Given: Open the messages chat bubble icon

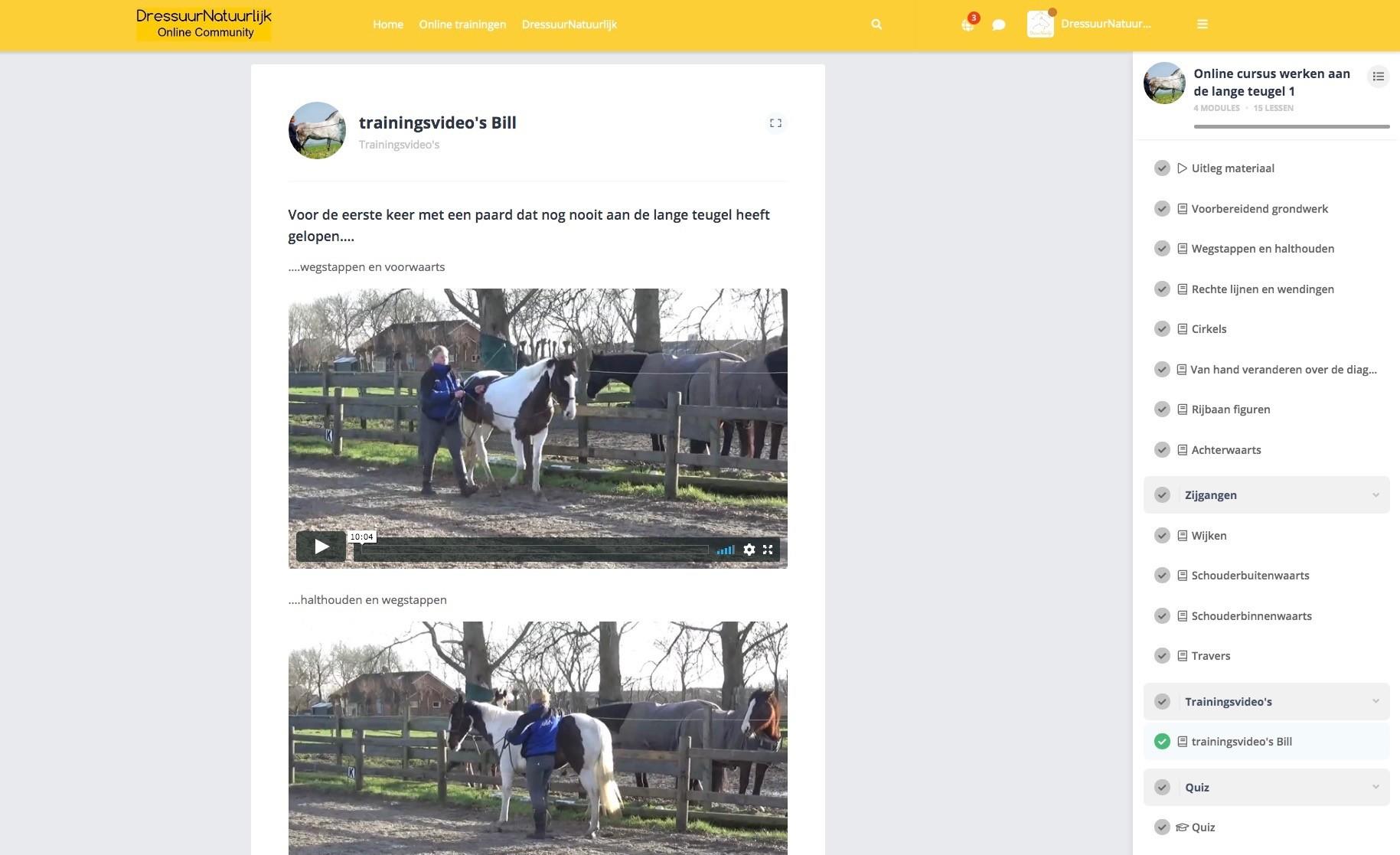Looking at the screenshot, I should coord(998,24).
